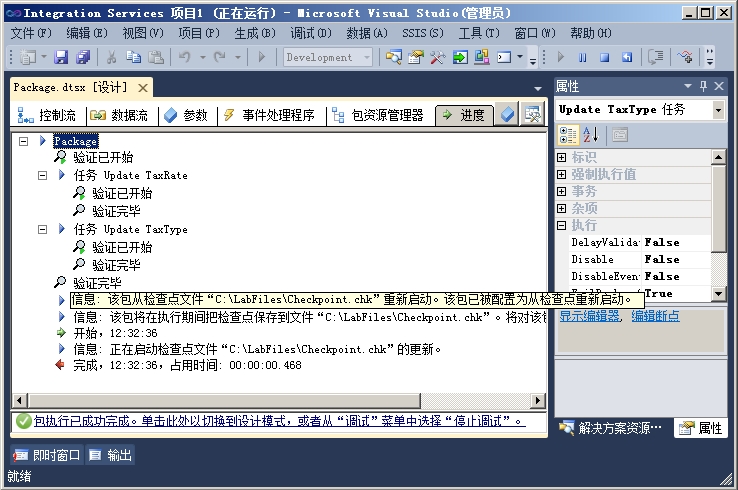Open the 即时窗口 panel button
Image resolution: width=738 pixels, height=490 pixels.
pos(47,455)
